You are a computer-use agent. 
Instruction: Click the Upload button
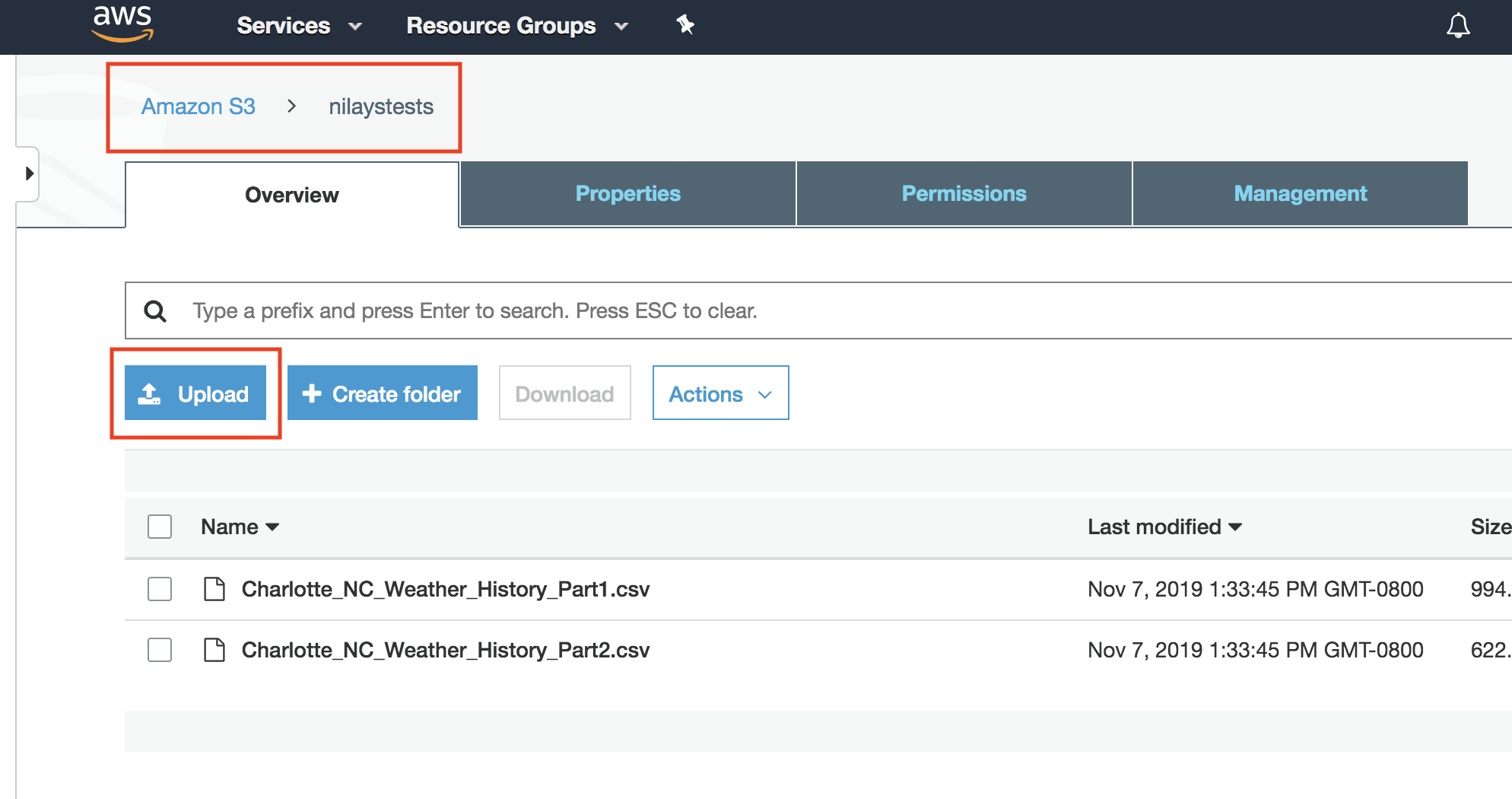click(x=195, y=393)
